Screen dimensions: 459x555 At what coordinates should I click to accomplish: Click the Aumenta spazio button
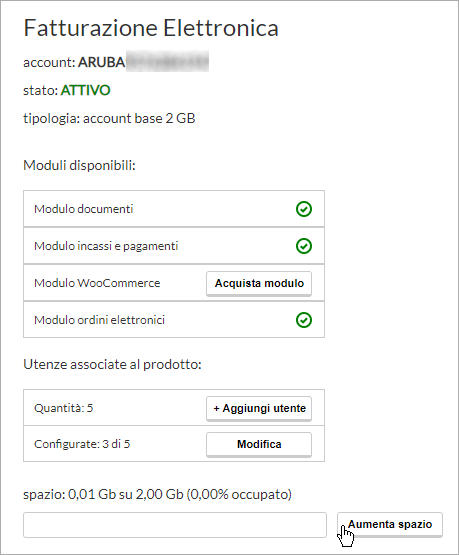coord(390,524)
